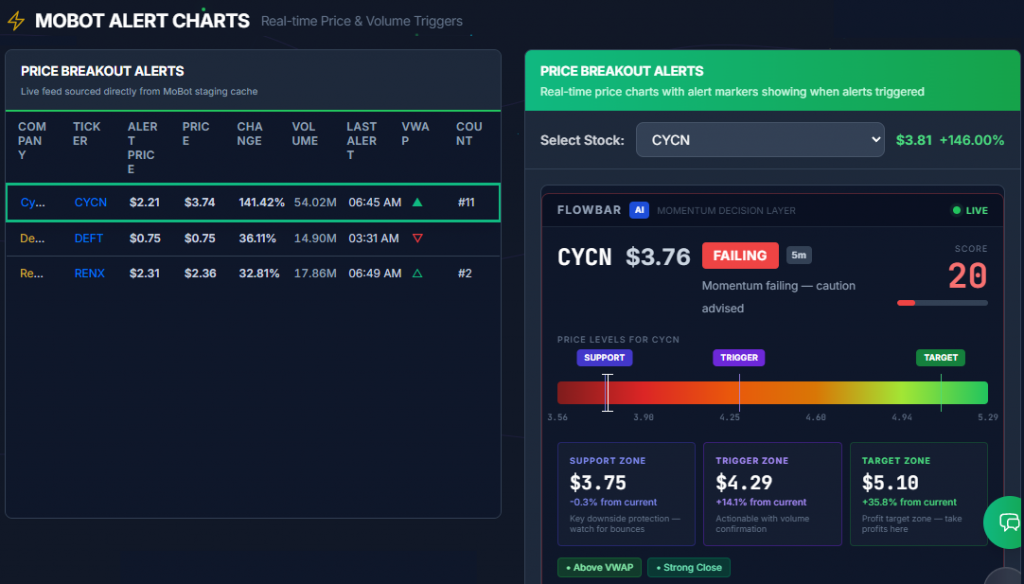Screen dimensions: 1024x584
Task: Click the SUPPORT level marker
Action: (x=604, y=357)
